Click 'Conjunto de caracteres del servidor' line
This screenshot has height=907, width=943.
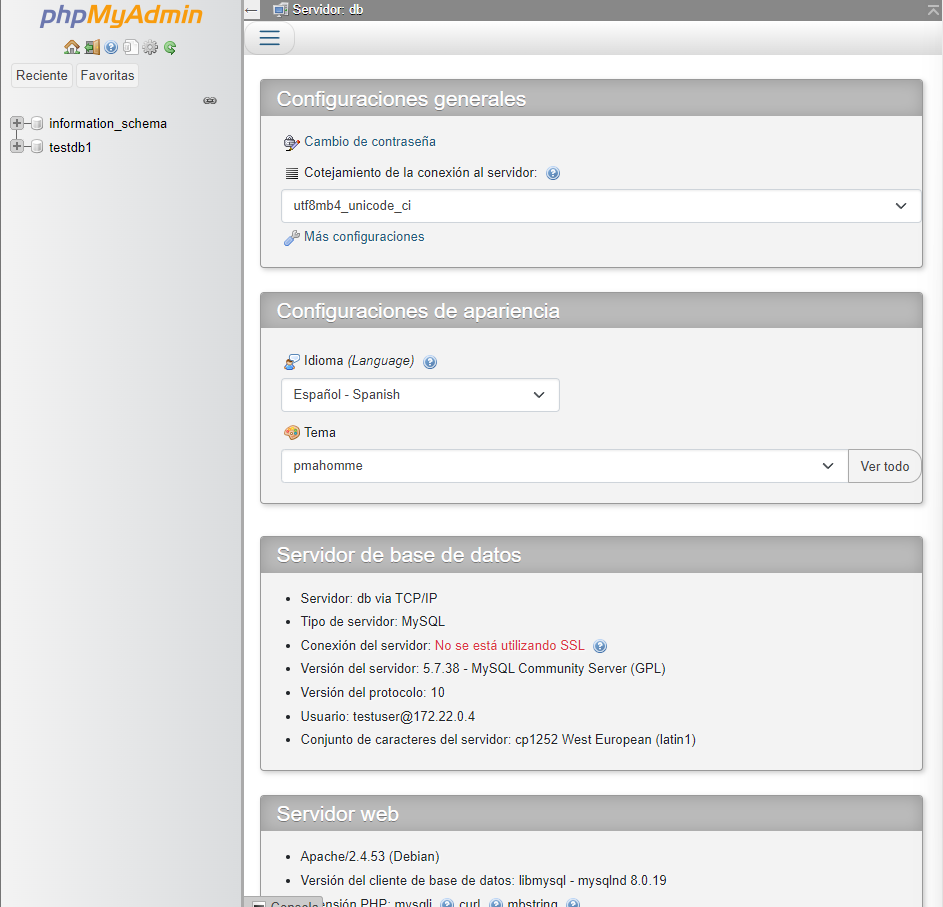coord(498,740)
